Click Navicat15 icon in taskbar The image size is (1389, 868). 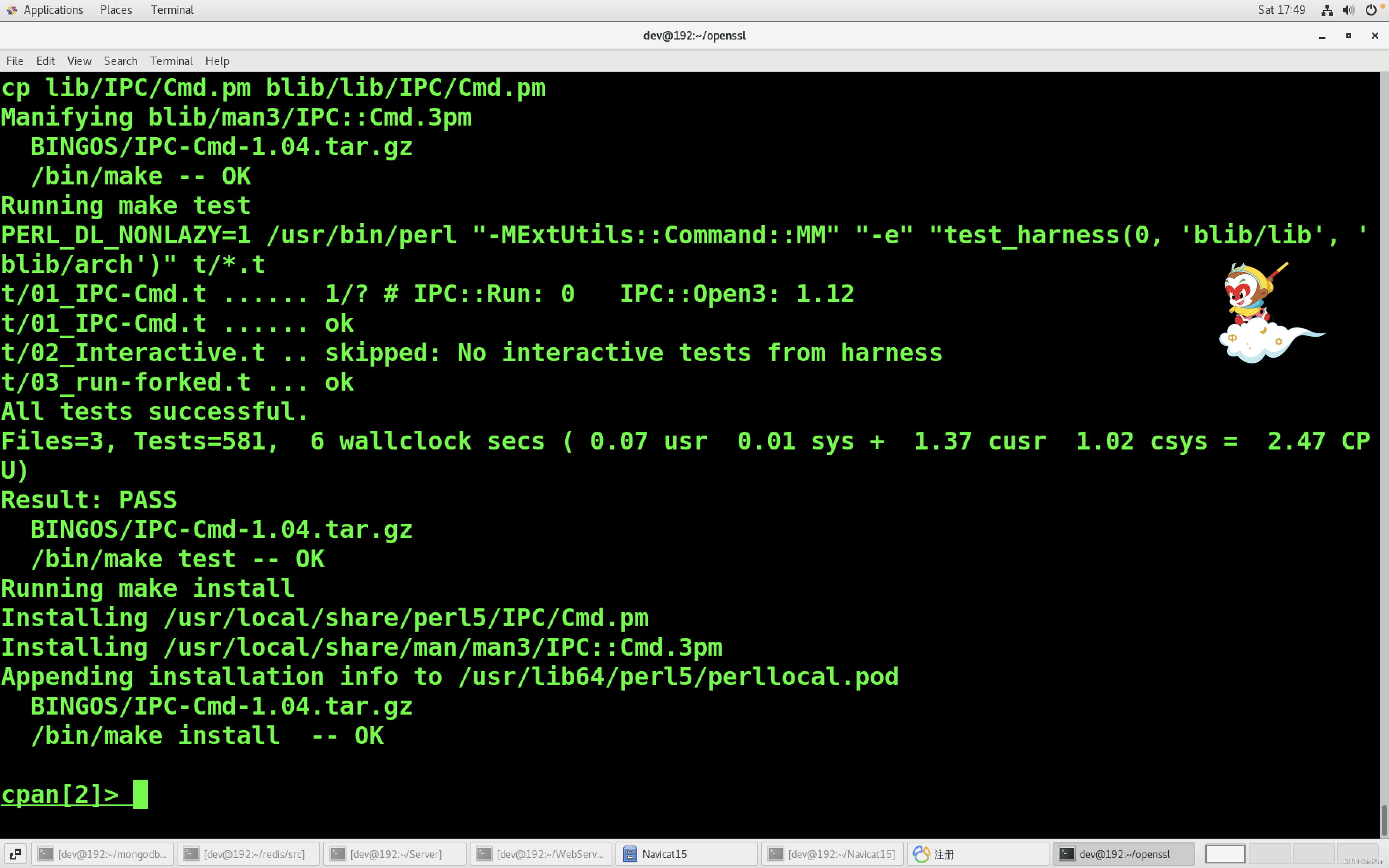coord(630,854)
